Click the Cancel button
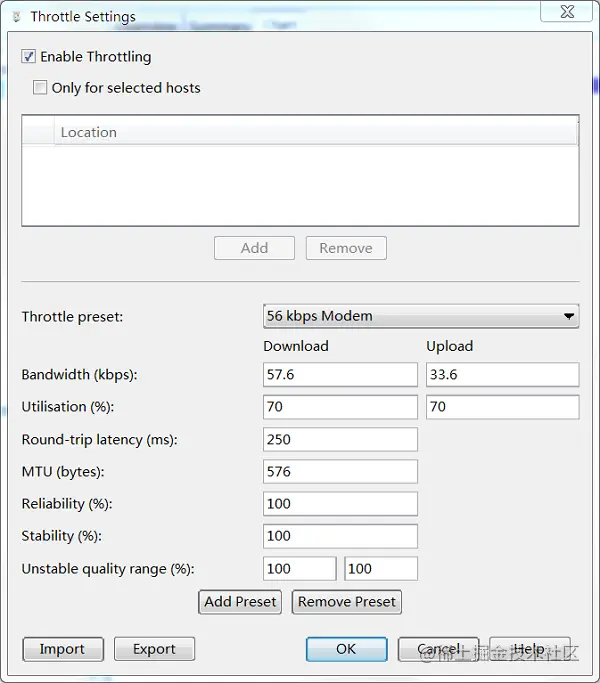The width and height of the screenshot is (600, 683). (438, 649)
